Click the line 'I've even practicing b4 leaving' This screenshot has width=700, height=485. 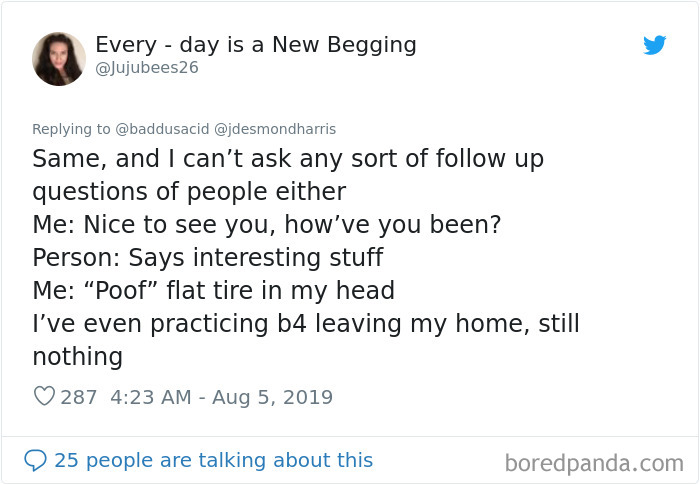tap(305, 324)
